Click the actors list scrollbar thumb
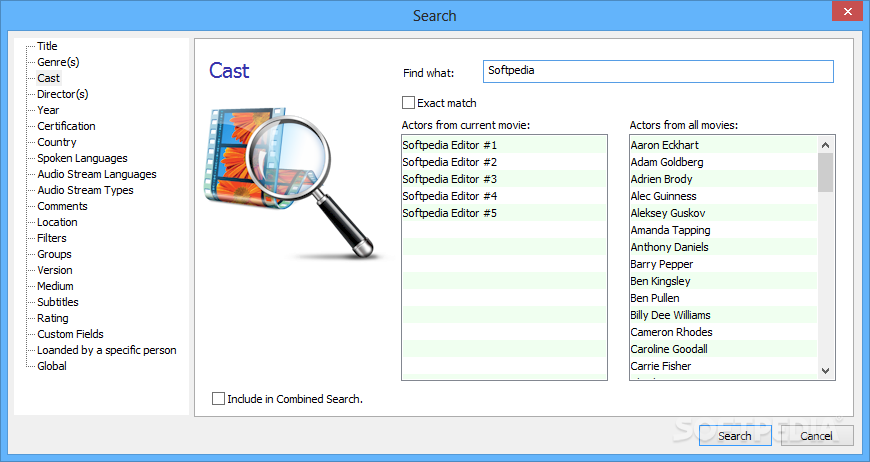870x462 pixels. coord(826,172)
